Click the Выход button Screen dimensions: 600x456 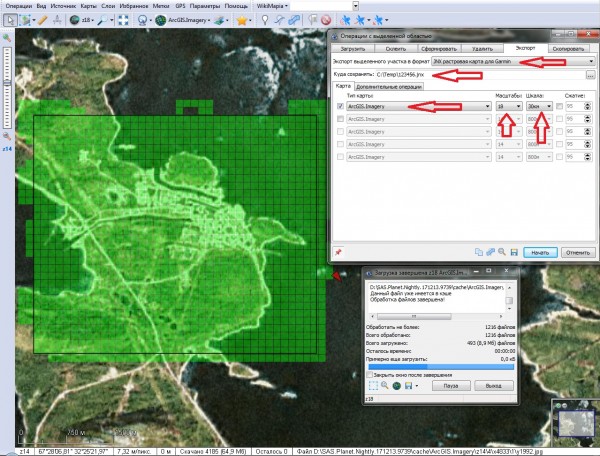(493, 386)
